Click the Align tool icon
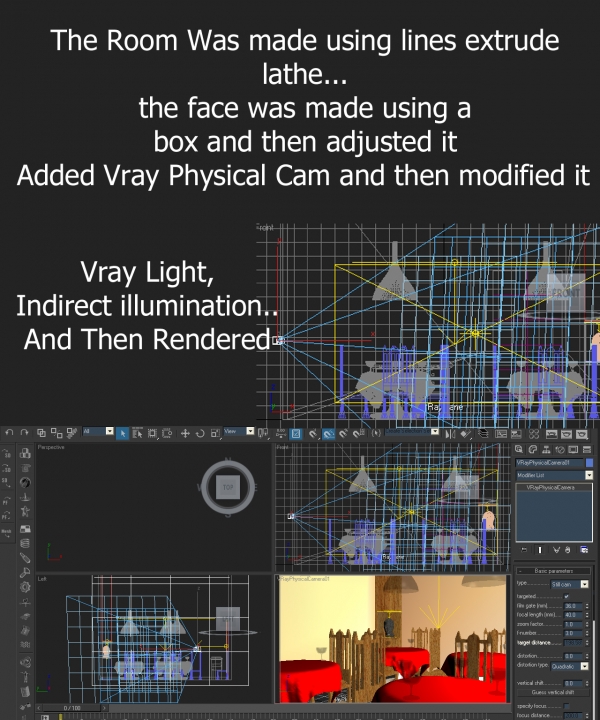Screen dimensions: 600x720 465,433
